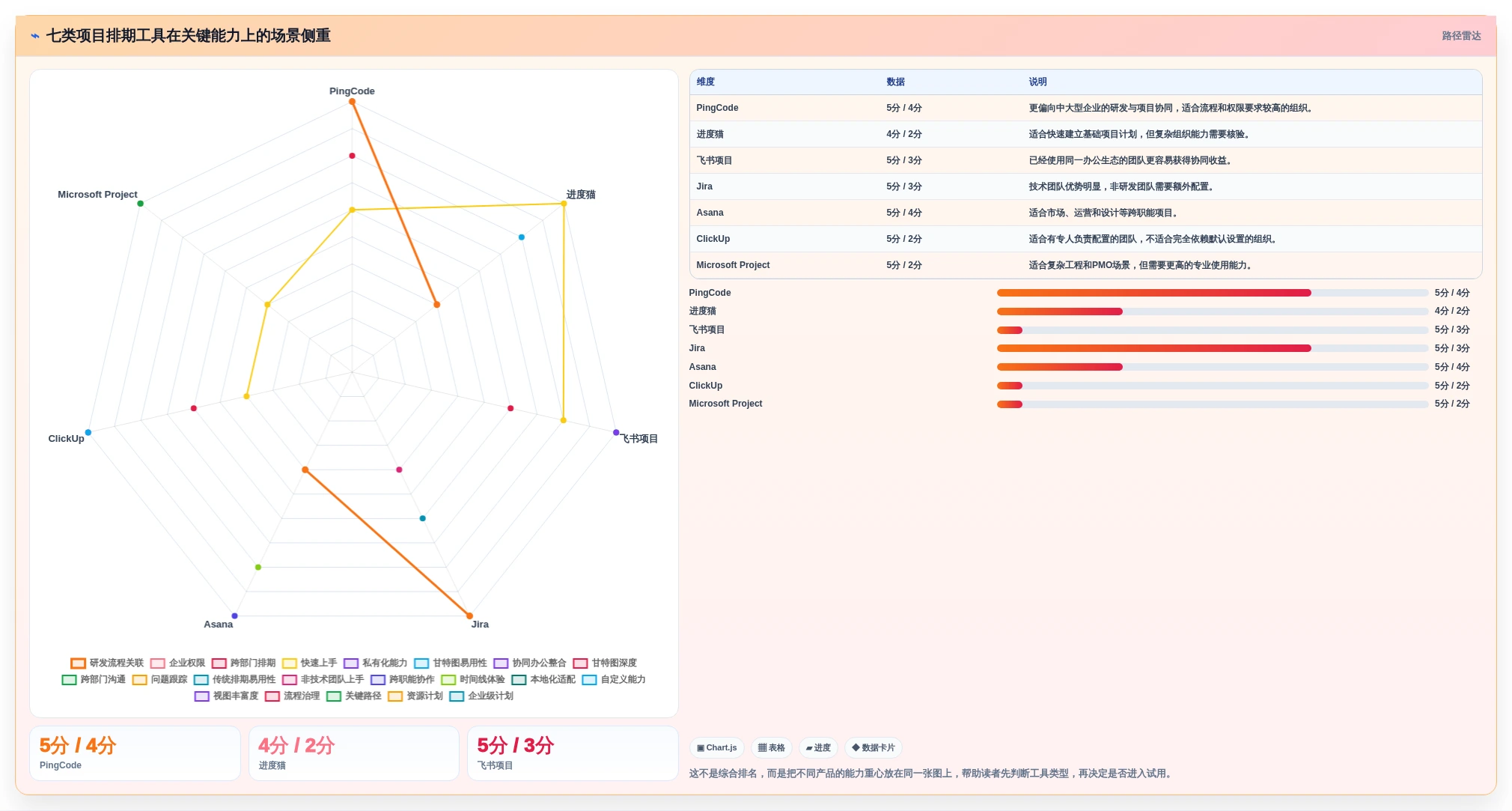Select the Microsoft Project table row description
The height and width of the screenshot is (811, 1512).
click(x=1141, y=266)
